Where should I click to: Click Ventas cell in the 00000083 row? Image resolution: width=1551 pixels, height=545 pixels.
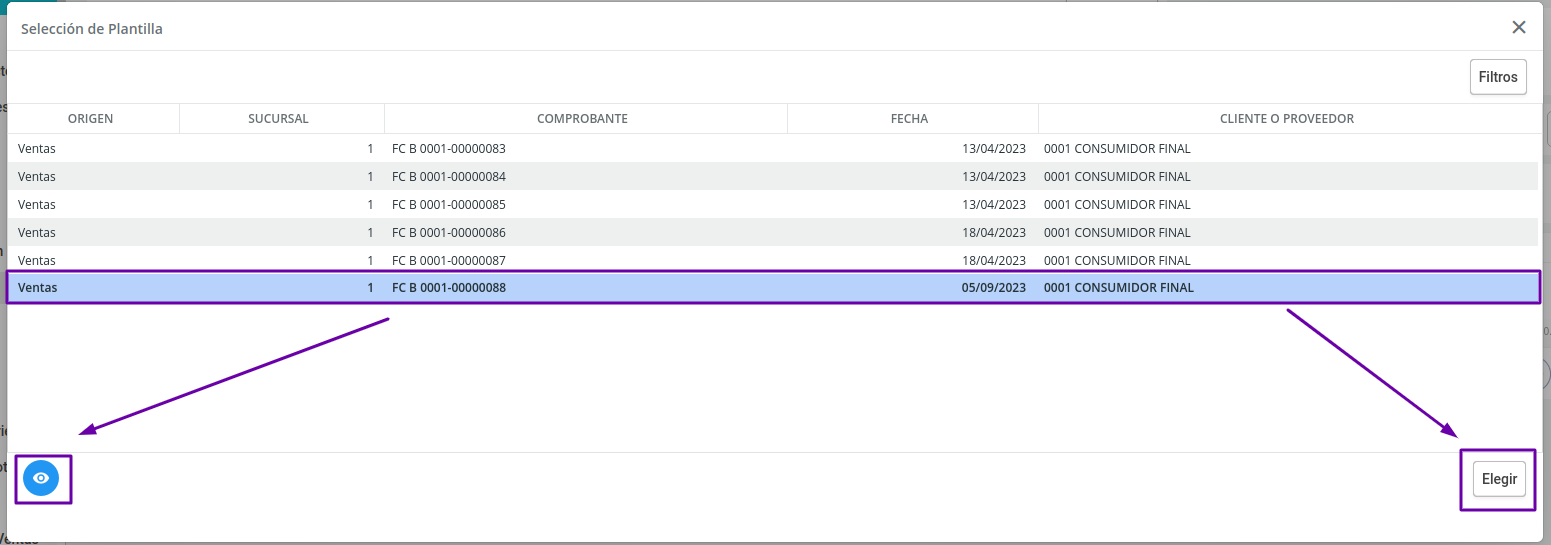(37, 149)
